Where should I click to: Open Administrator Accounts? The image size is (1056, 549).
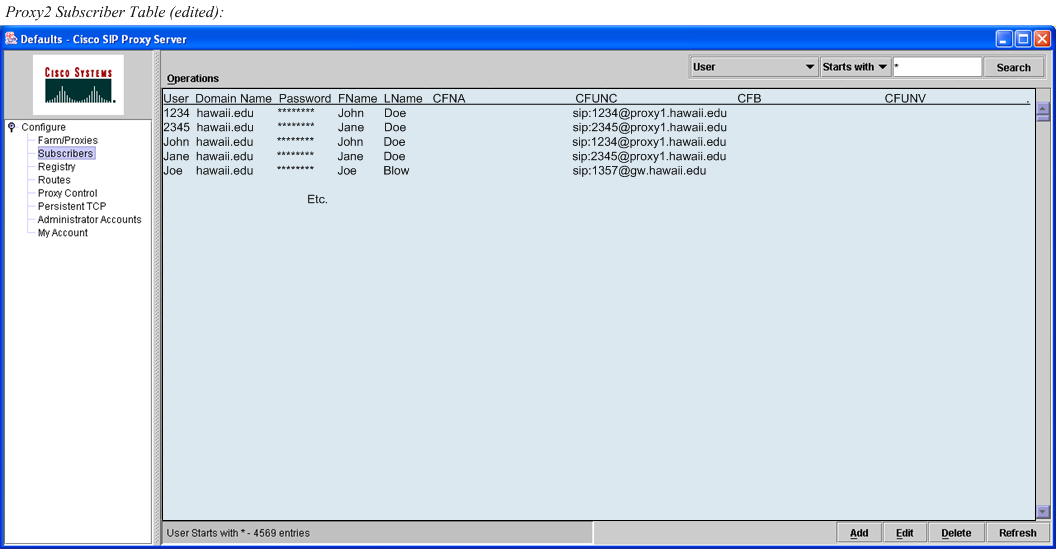90,220
